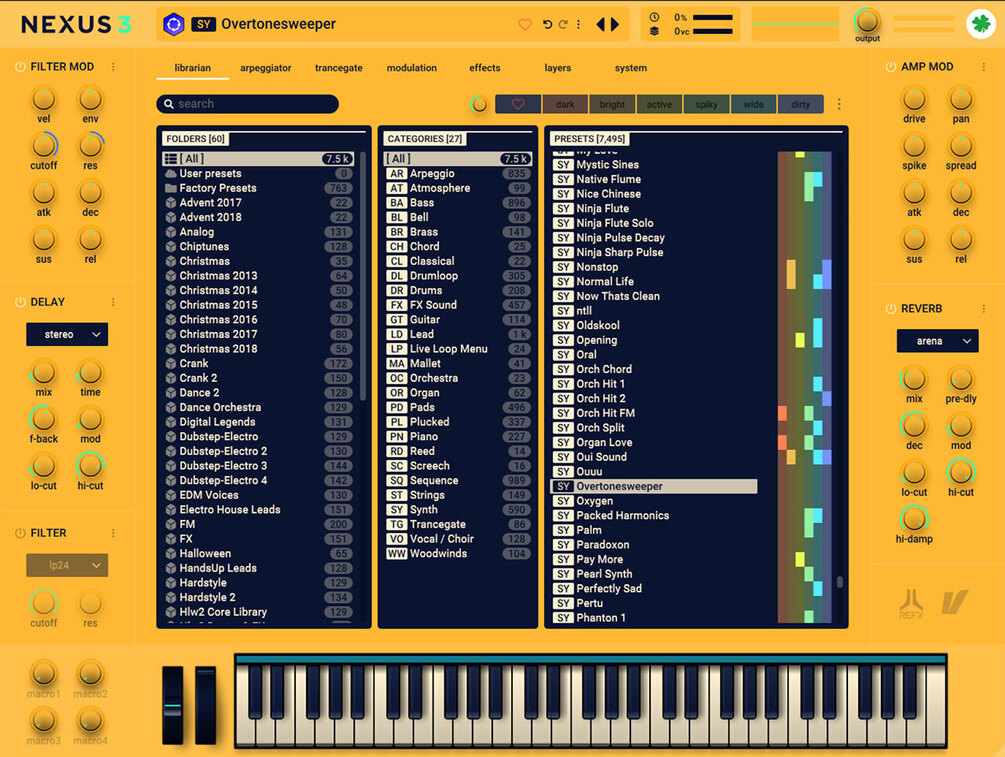Open DELAY options three-dot menu
Viewport: 1005px width, 757px height.
pos(113,302)
